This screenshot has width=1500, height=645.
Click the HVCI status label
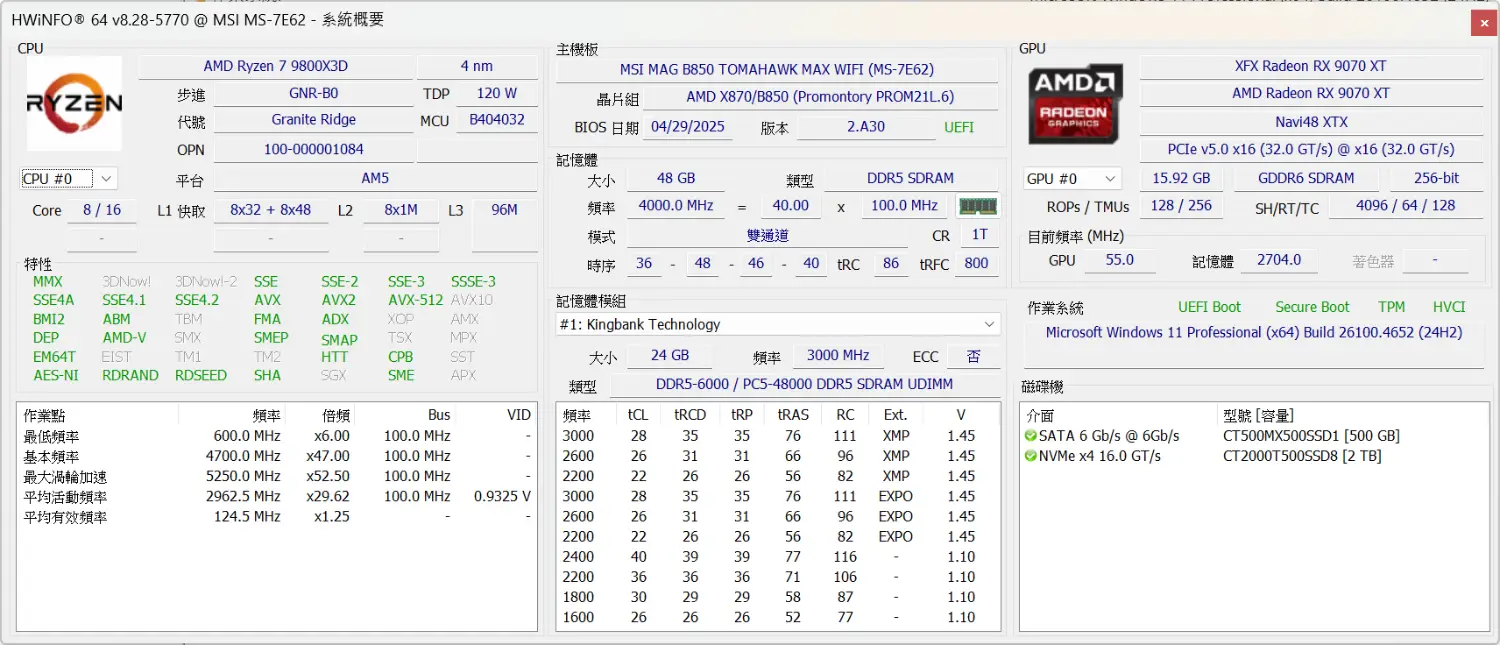point(1449,307)
